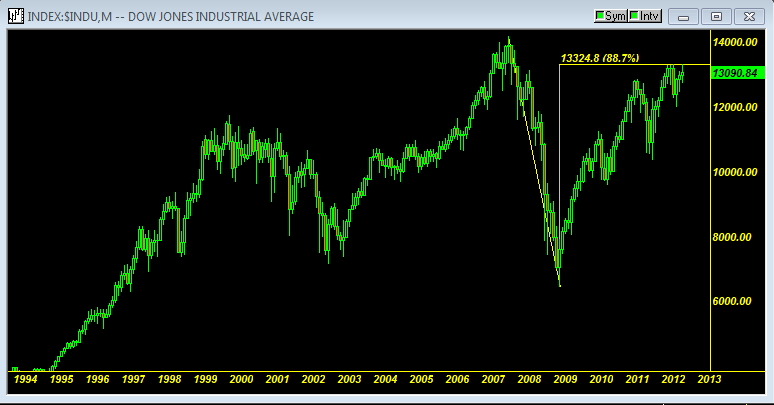Select the yellow diagonal trendline from 2008 decline
The image size is (774, 405).
(535, 163)
